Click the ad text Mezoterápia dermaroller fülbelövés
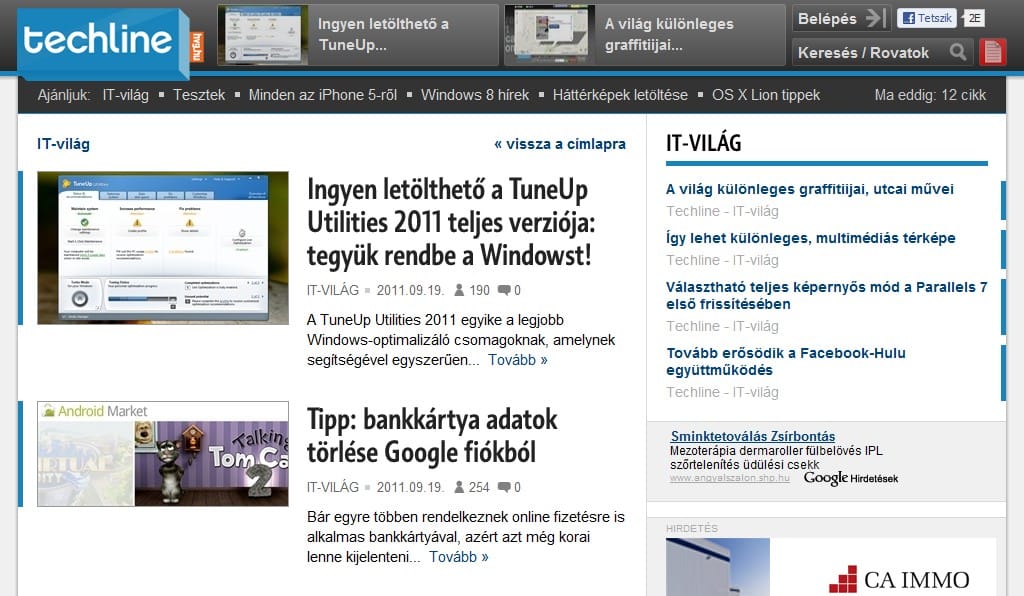Screen dimensions: 1024x596 [776, 458]
